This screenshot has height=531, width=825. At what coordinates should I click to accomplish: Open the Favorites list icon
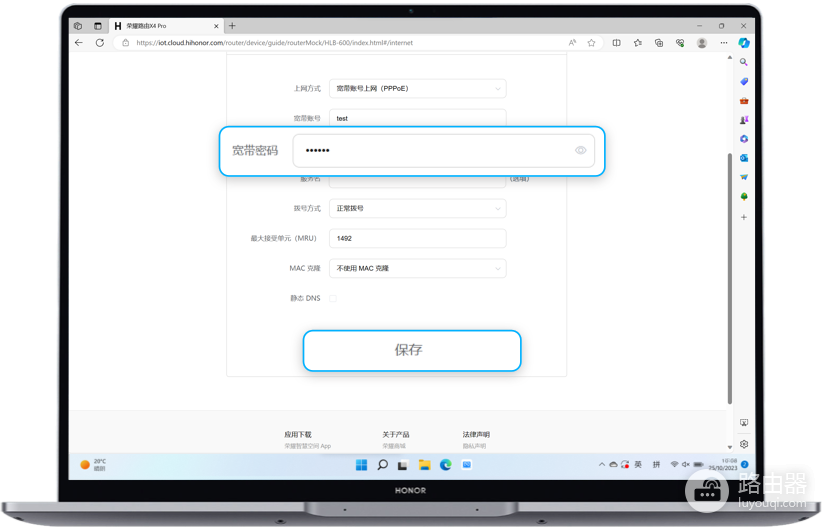coord(638,43)
